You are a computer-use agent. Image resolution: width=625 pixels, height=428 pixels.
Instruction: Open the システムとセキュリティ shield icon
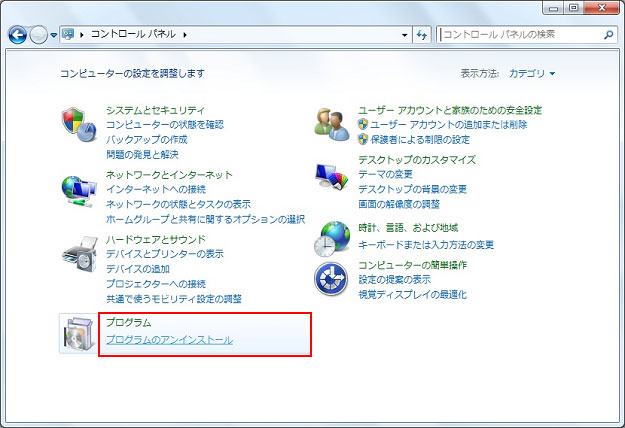tap(79, 124)
